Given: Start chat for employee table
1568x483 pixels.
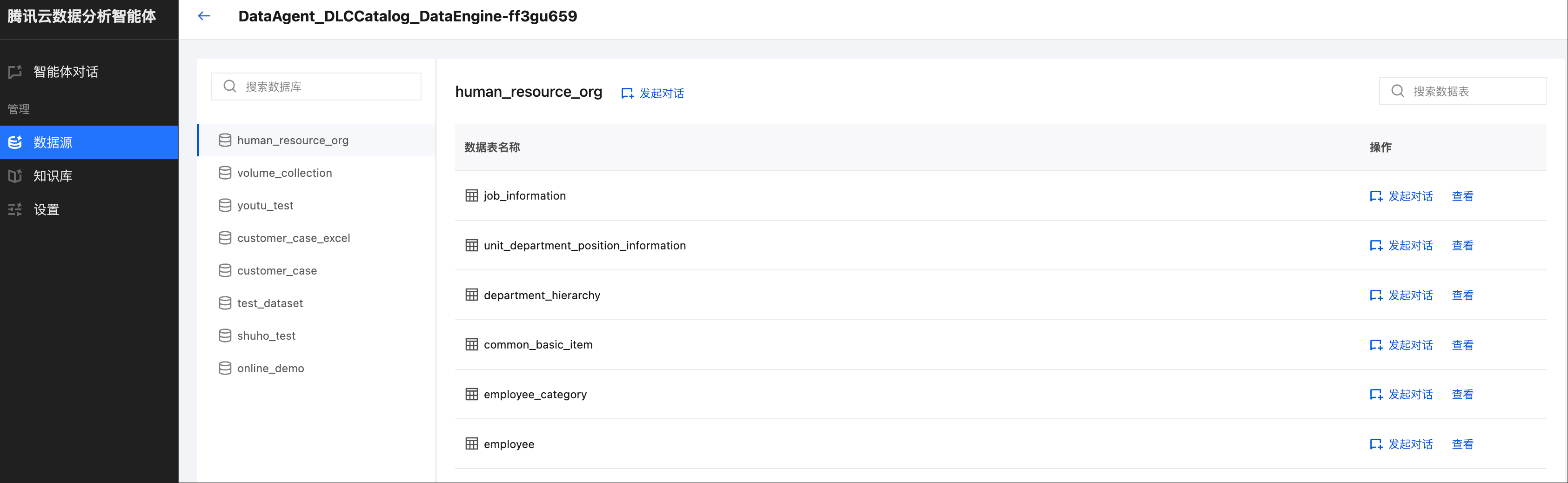Looking at the screenshot, I should click(1401, 445).
